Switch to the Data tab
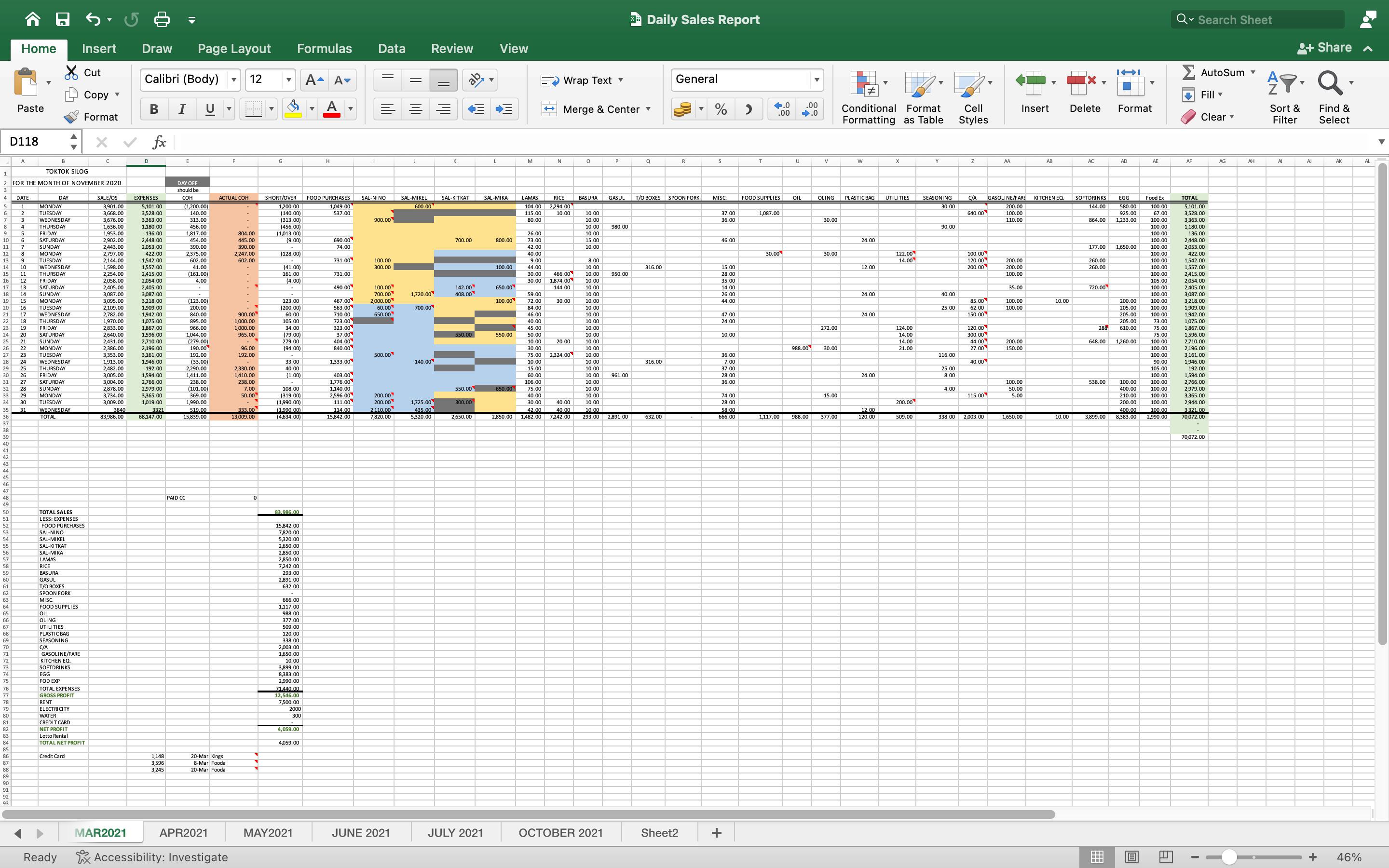The image size is (1389, 868). click(392, 49)
